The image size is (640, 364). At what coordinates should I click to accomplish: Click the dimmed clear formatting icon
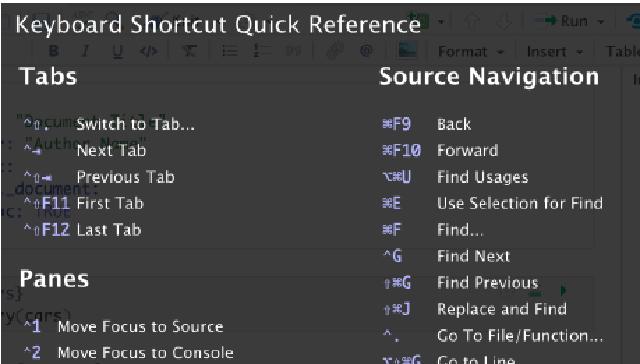click(x=189, y=51)
